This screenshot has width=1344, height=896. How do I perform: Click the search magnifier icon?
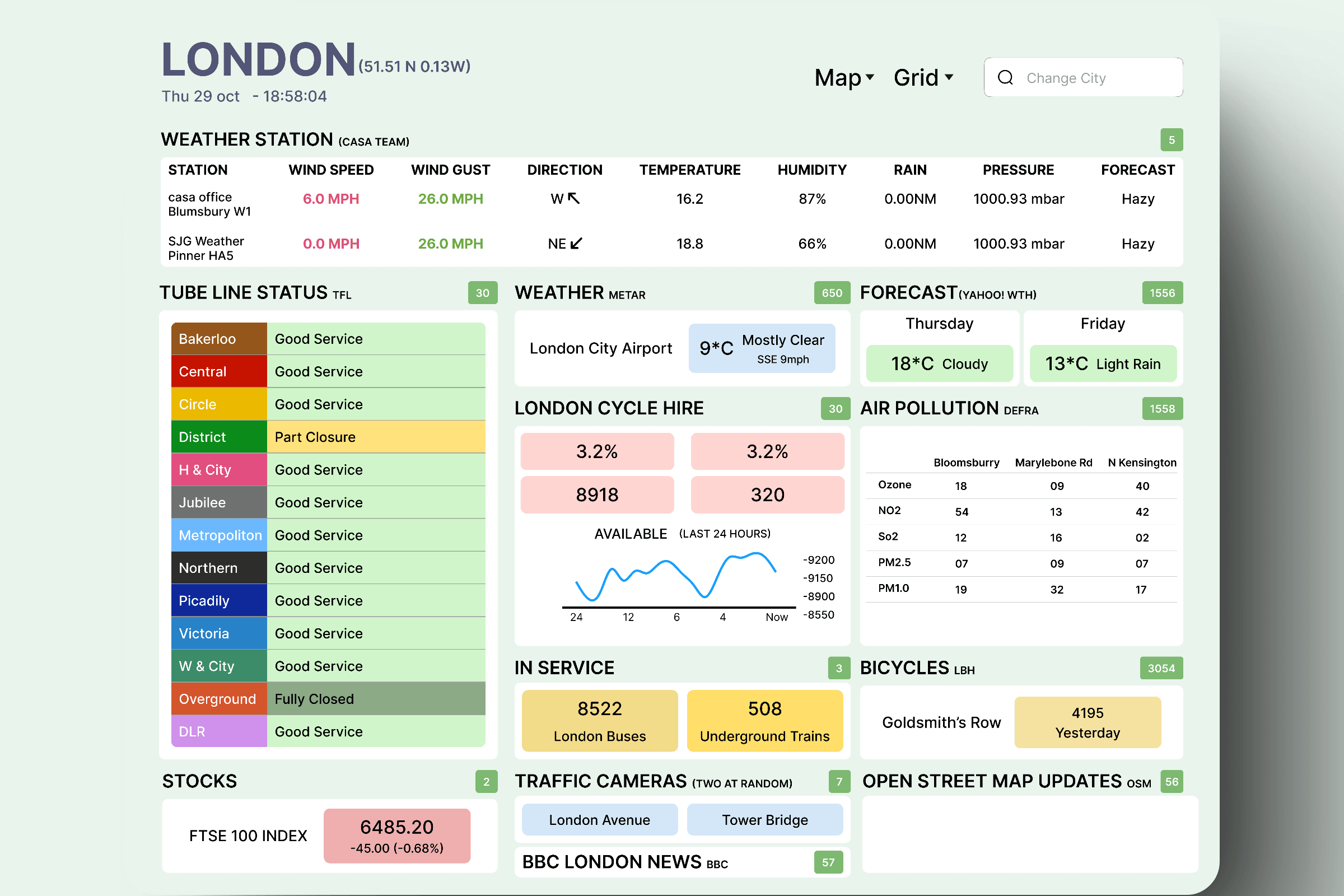(1005, 78)
